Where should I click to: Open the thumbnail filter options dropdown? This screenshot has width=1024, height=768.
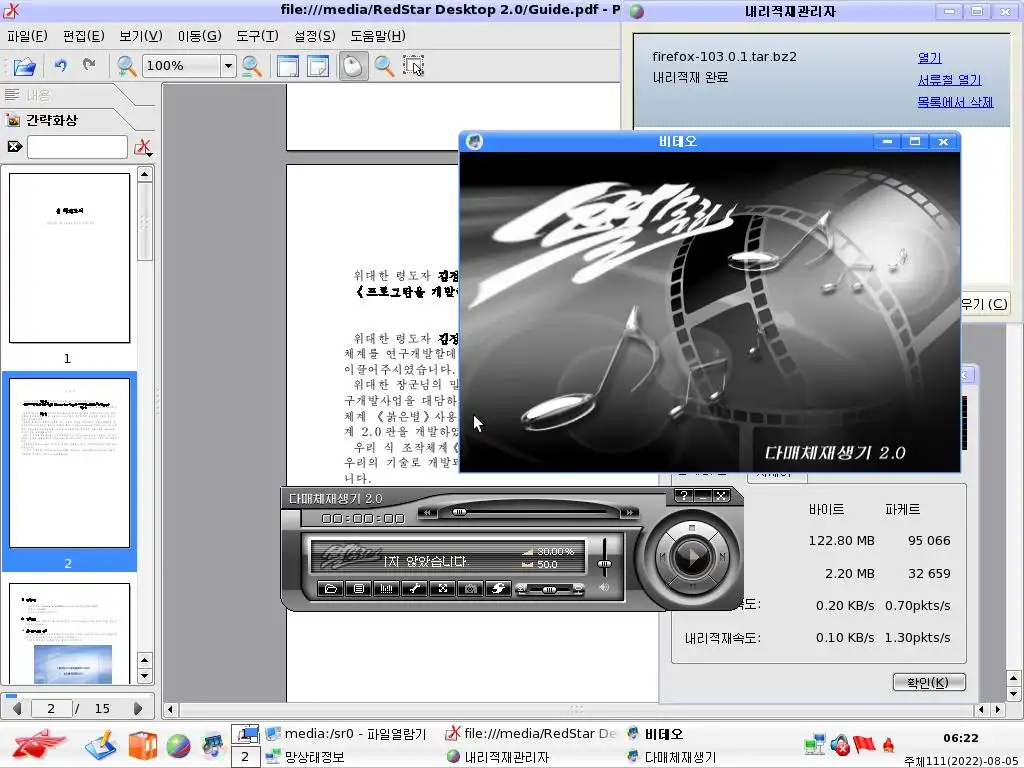point(143,148)
